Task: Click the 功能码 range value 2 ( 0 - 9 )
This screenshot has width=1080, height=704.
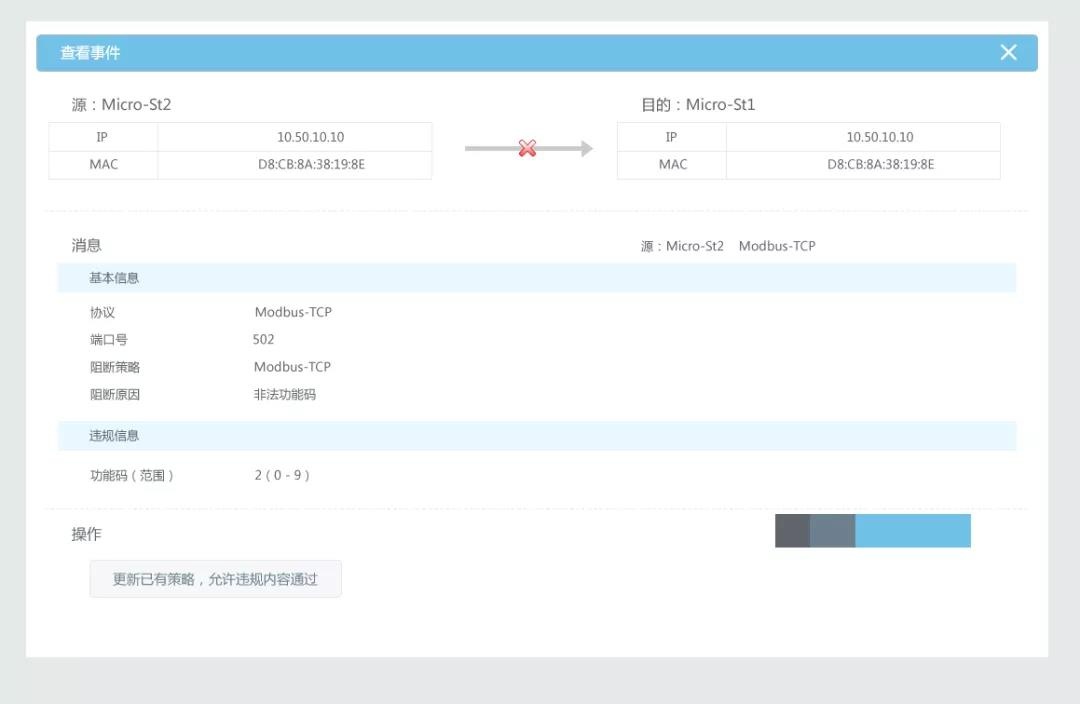Action: [282, 476]
